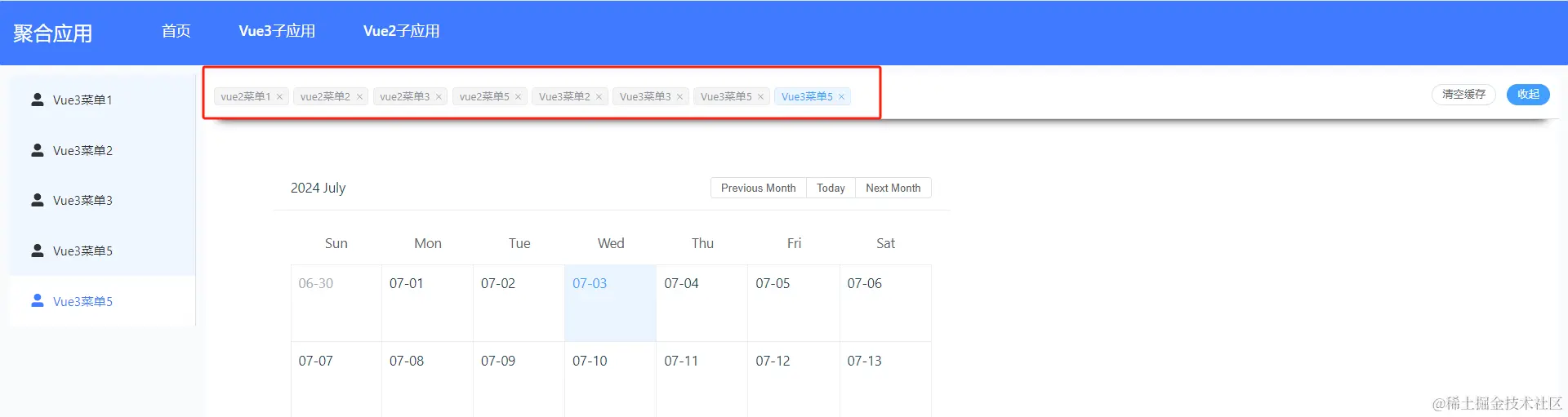
Task: Select calendar date 07-06
Action: coord(885,303)
